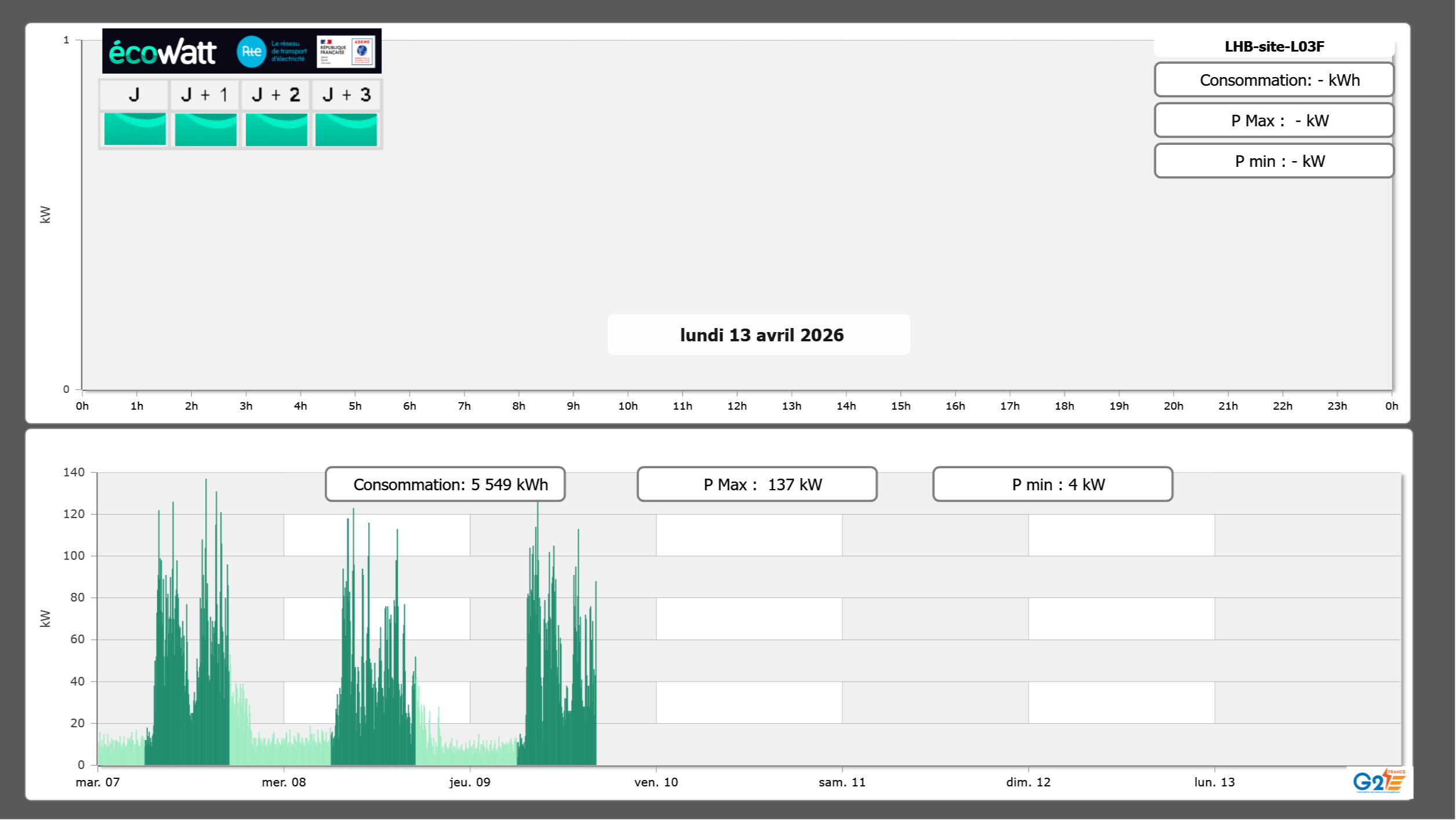Select the J + 3 forecast tab
The image size is (1456, 820).
point(346,94)
